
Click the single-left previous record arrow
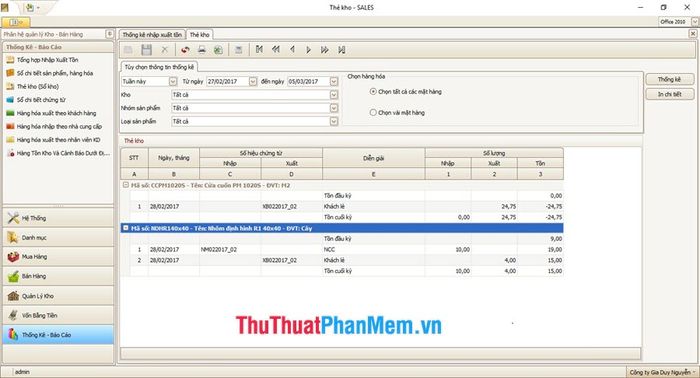pos(292,50)
